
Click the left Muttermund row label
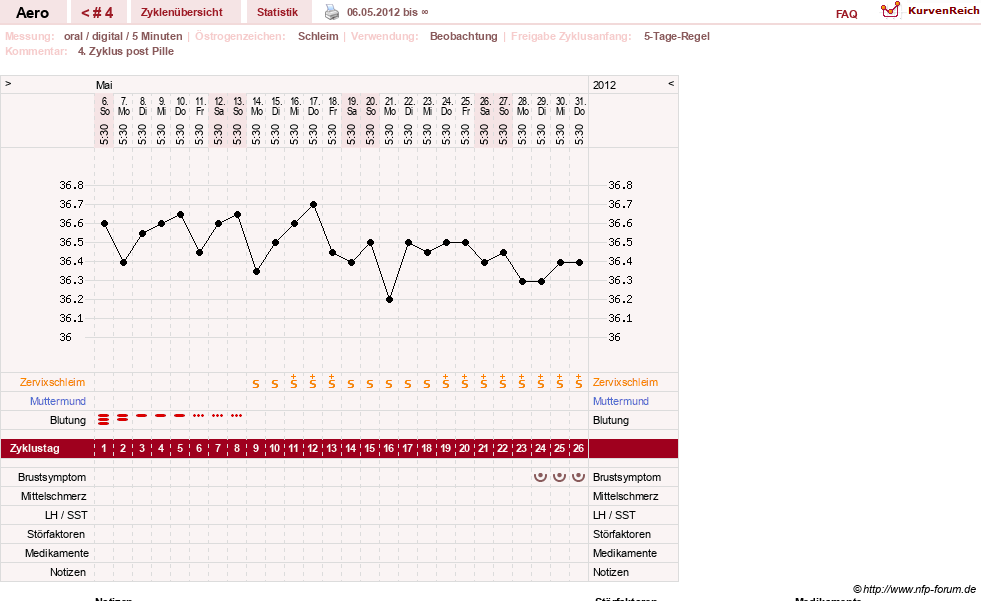(58, 401)
